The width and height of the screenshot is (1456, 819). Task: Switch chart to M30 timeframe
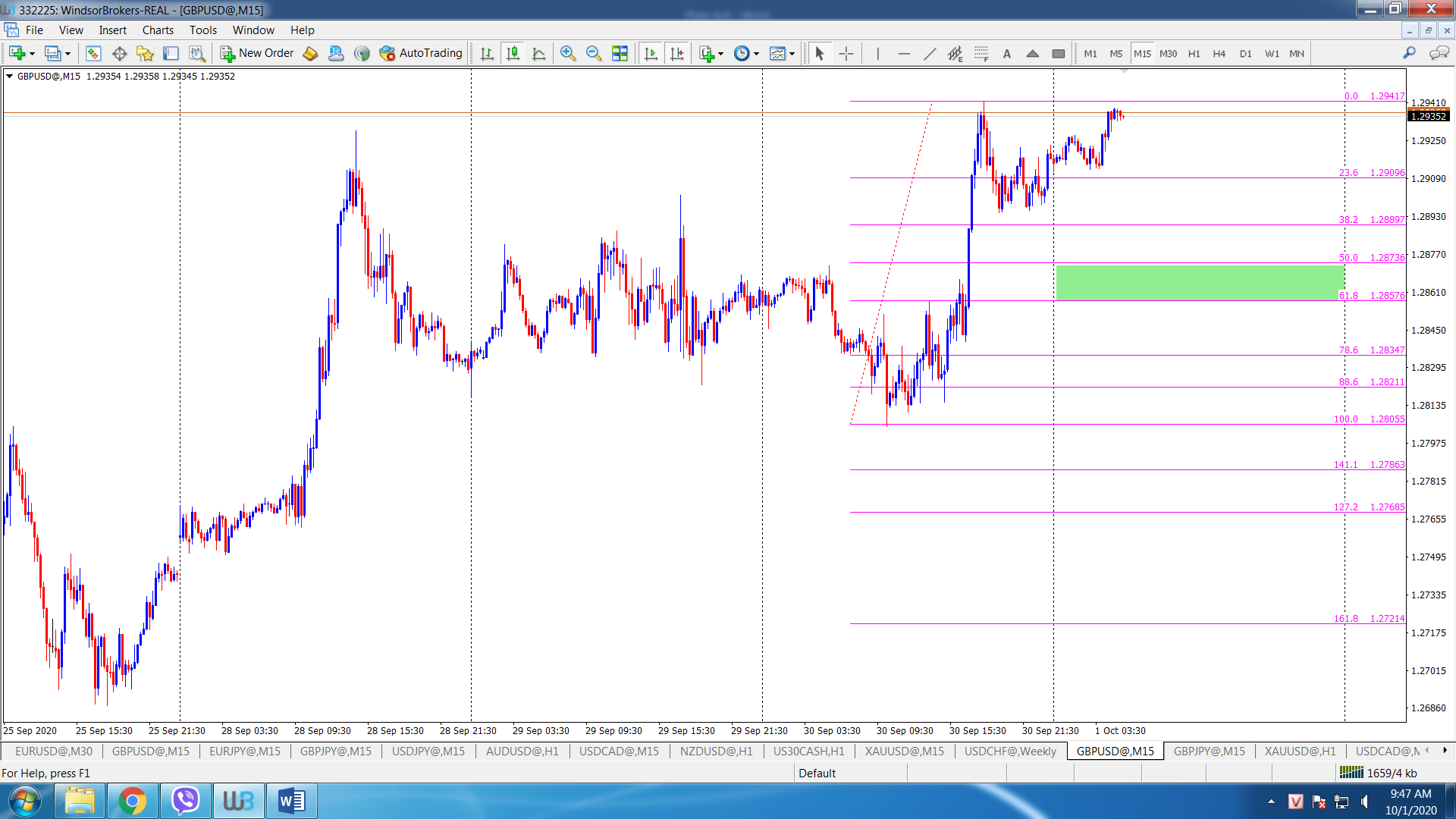(x=1169, y=54)
